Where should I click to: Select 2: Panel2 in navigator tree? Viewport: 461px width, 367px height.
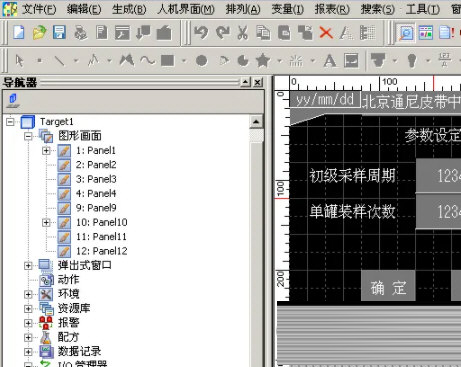[96, 165]
